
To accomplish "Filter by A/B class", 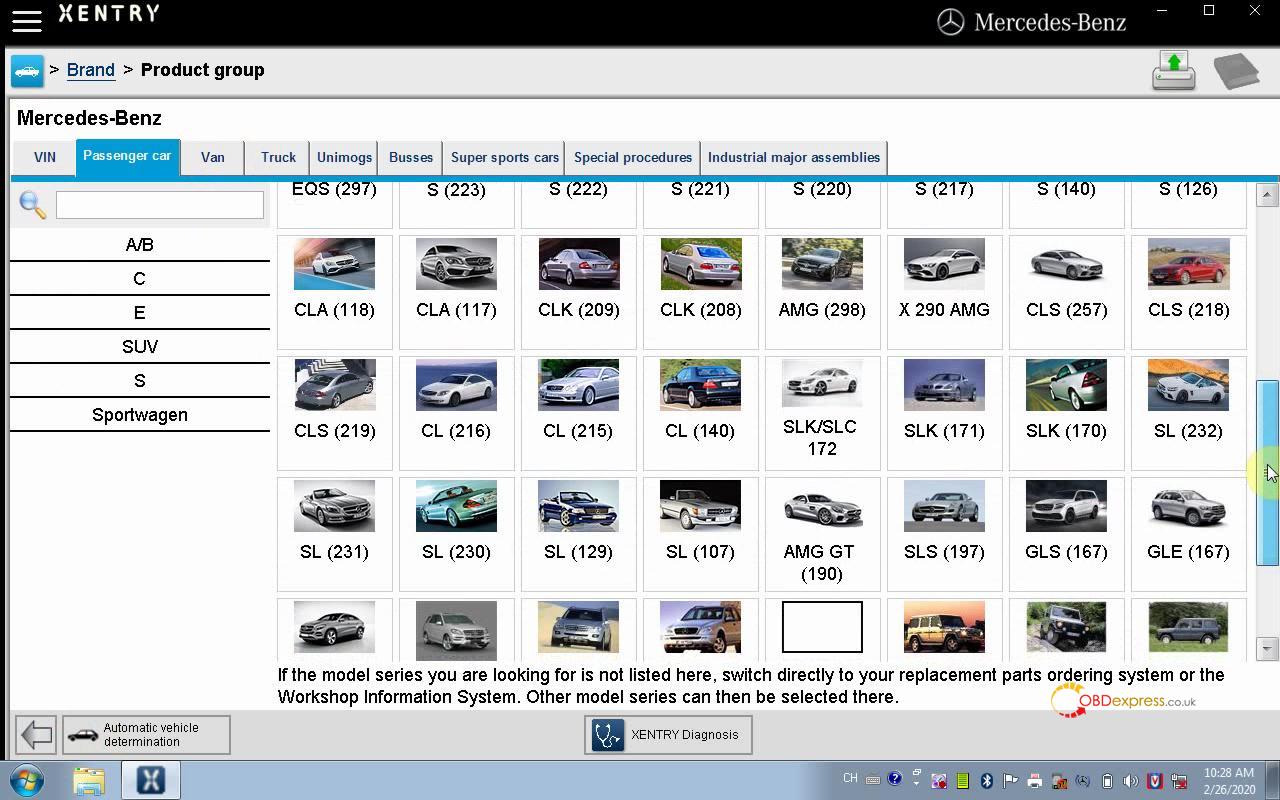I will coord(140,245).
